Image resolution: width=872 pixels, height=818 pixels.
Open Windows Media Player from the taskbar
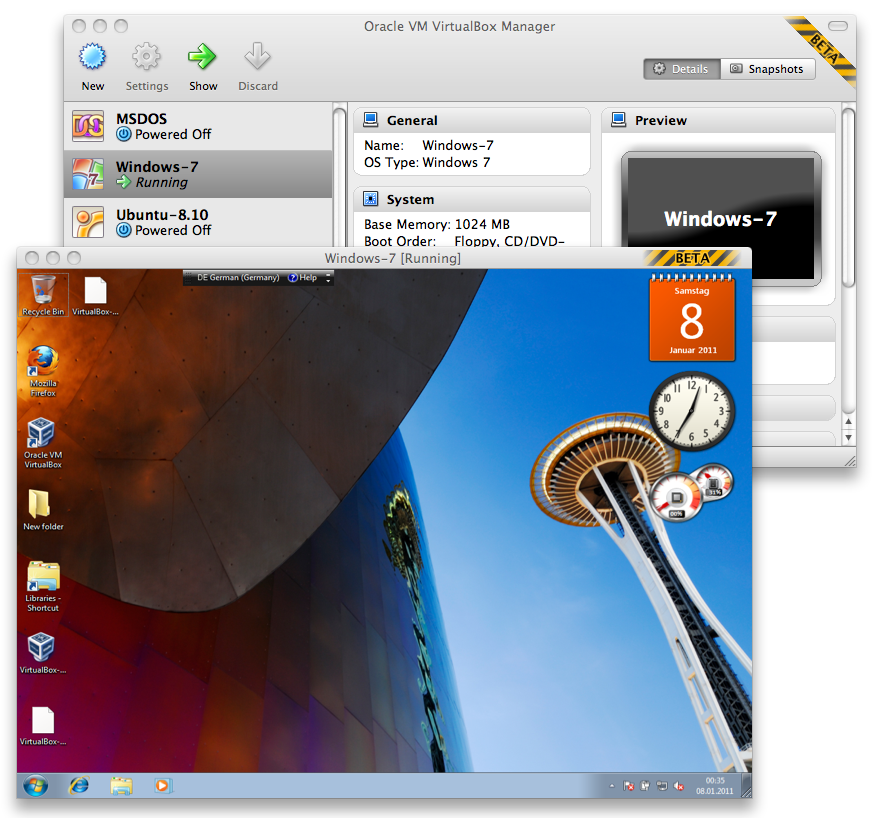click(162, 786)
